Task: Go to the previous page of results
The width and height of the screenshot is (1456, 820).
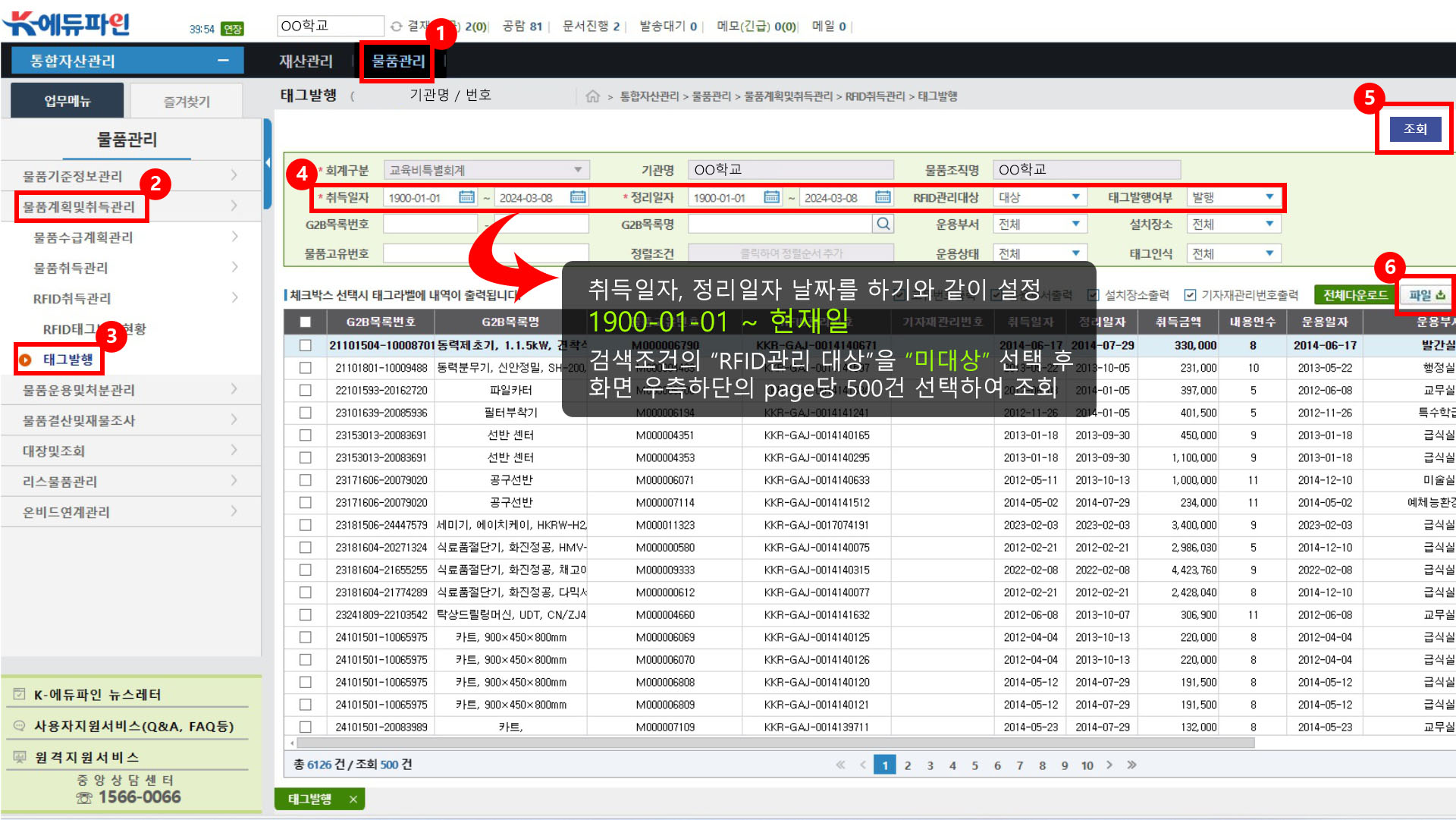Action: (862, 765)
